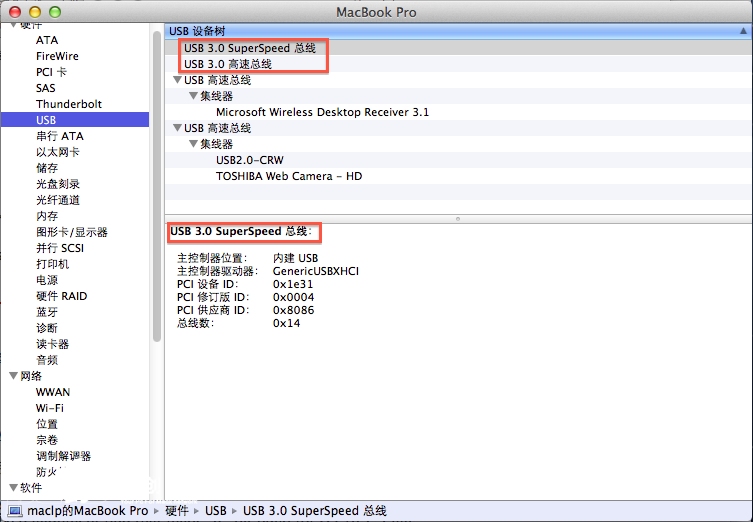The height and width of the screenshot is (522, 753).
Task: Expand the 软件 section in sidebar
Action: click(12, 488)
